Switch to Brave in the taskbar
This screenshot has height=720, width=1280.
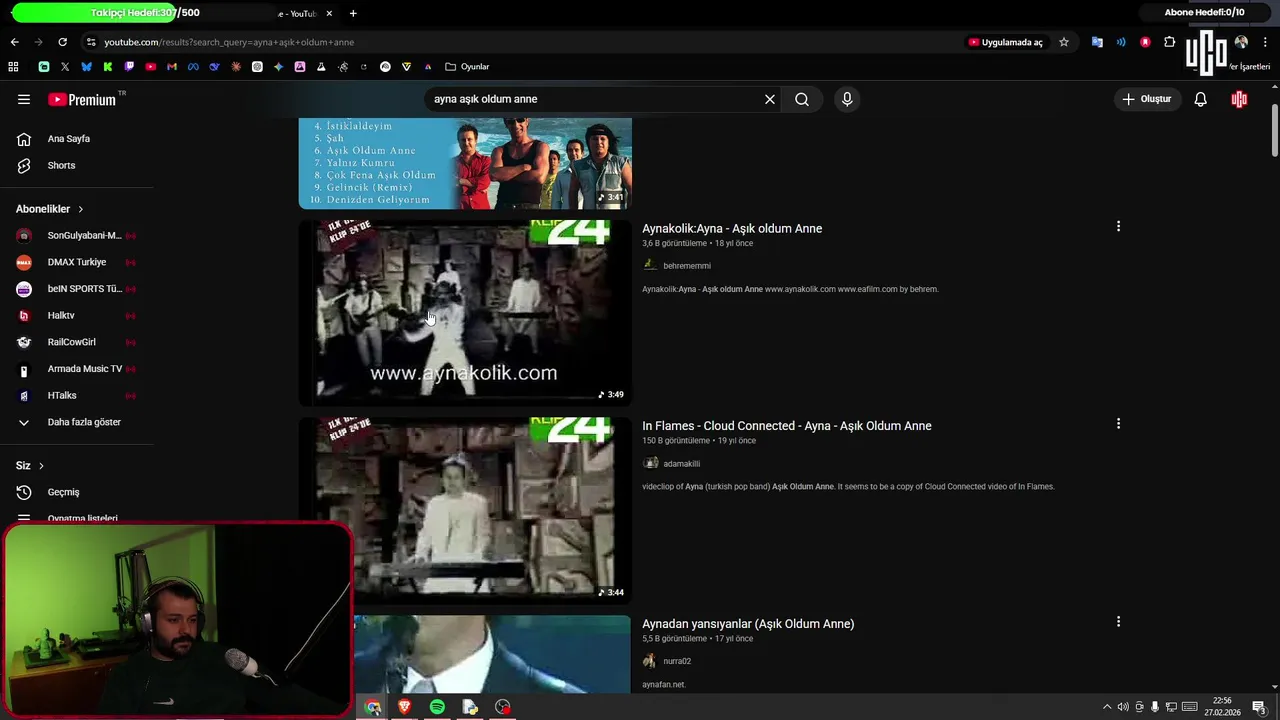click(x=404, y=707)
